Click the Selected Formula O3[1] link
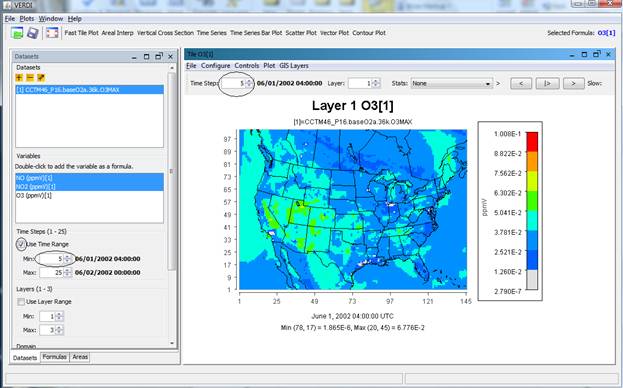This screenshot has height=388, width=623. click(606, 33)
